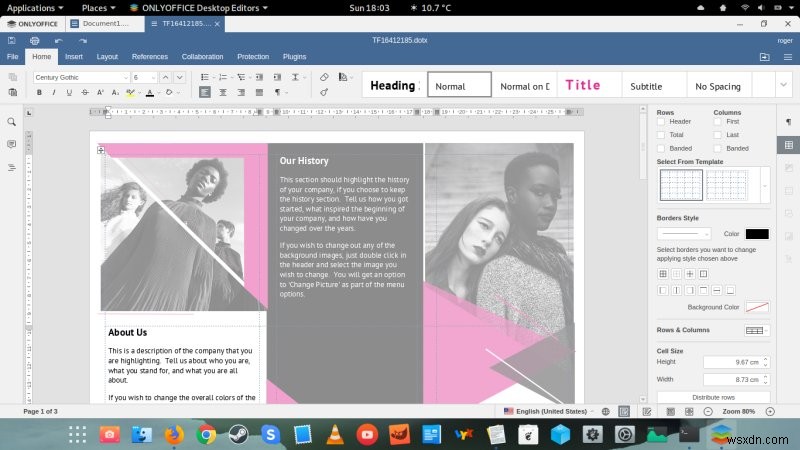Open the Navigation headings sidebar icon

[x=11, y=167]
